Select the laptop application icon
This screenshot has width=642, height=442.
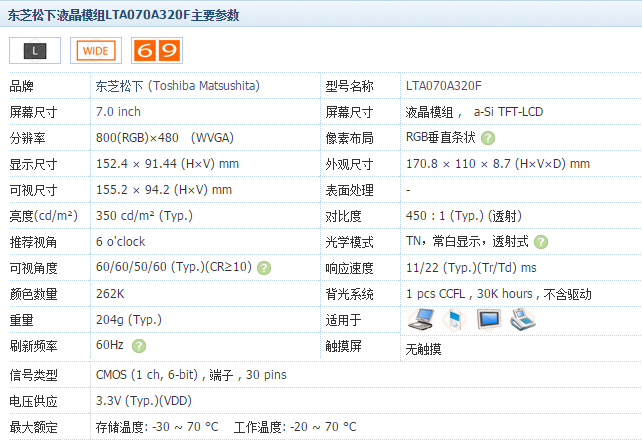pos(422,320)
